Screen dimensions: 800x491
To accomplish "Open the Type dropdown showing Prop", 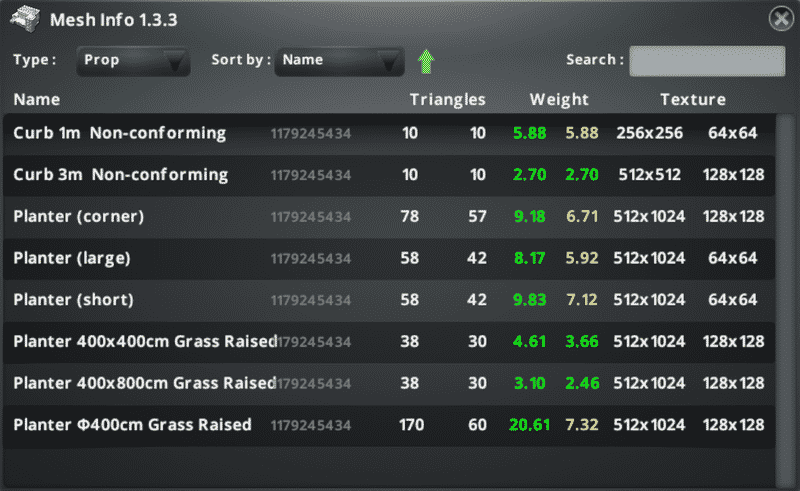I will 133,60.
